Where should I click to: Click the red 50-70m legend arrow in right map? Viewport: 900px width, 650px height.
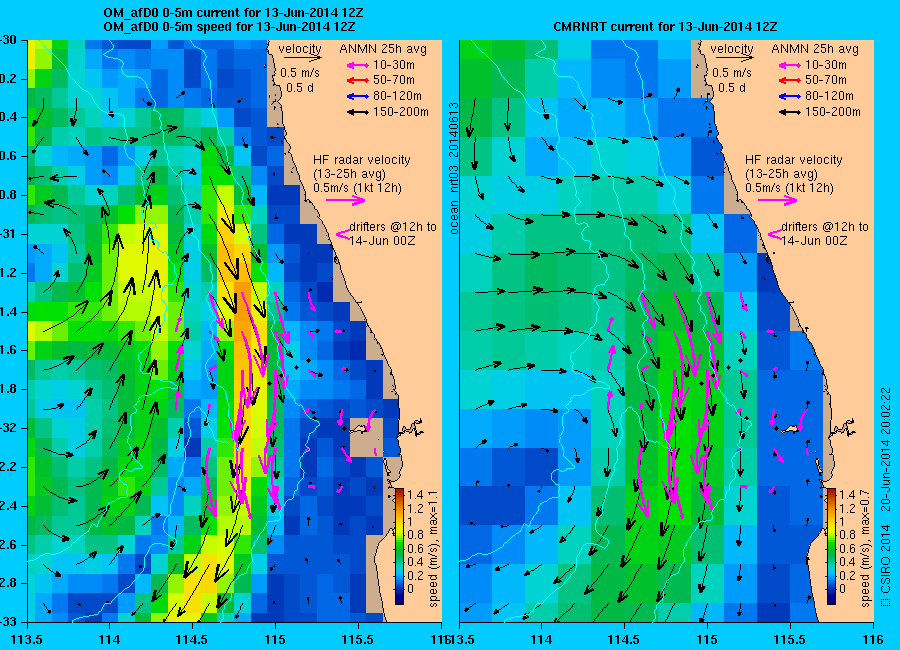pos(790,80)
